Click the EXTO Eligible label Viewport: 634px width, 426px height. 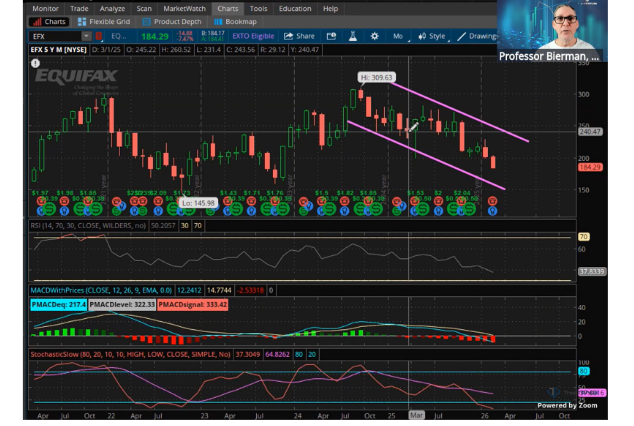[x=253, y=36]
